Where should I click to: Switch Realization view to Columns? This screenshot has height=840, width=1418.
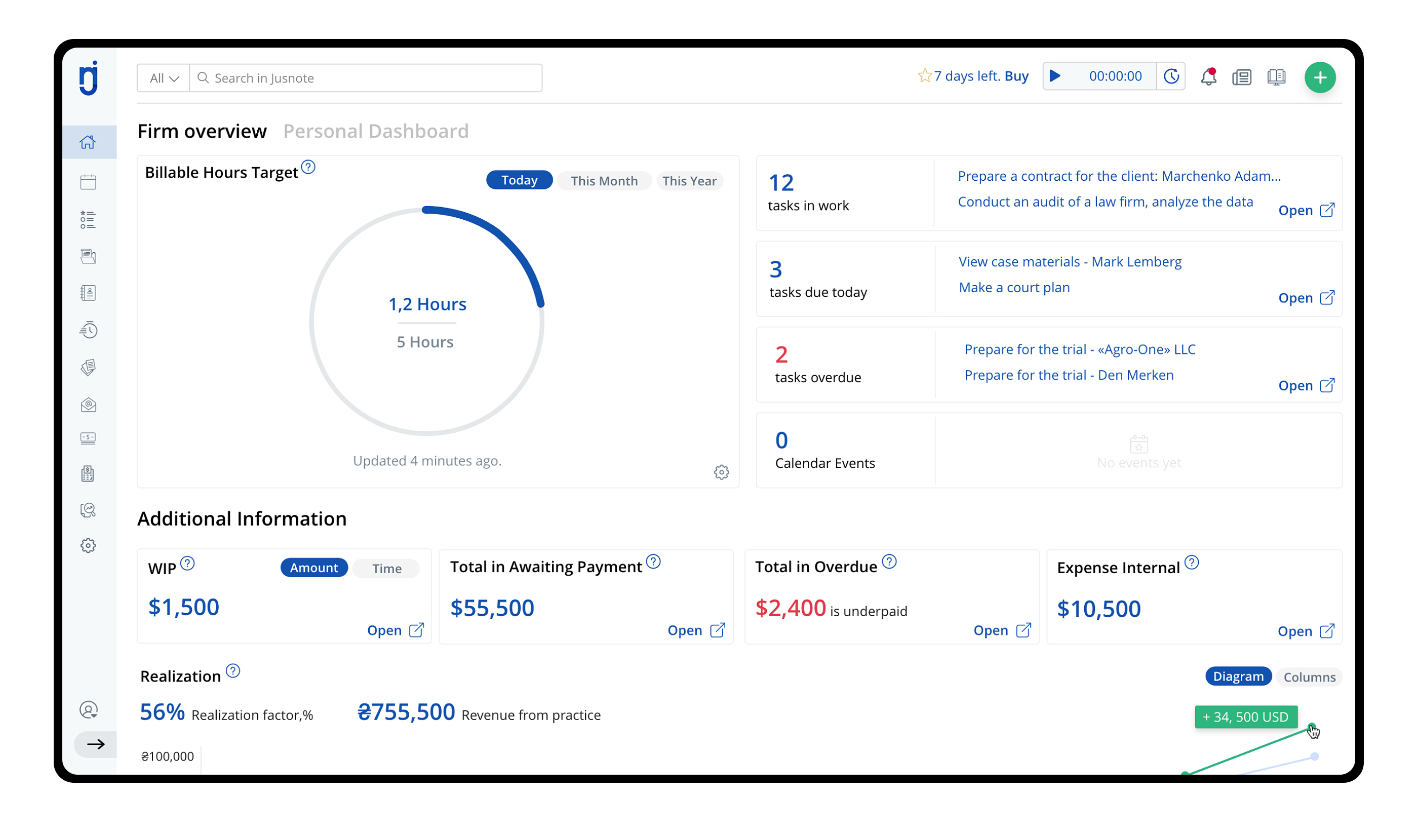[x=1309, y=677]
